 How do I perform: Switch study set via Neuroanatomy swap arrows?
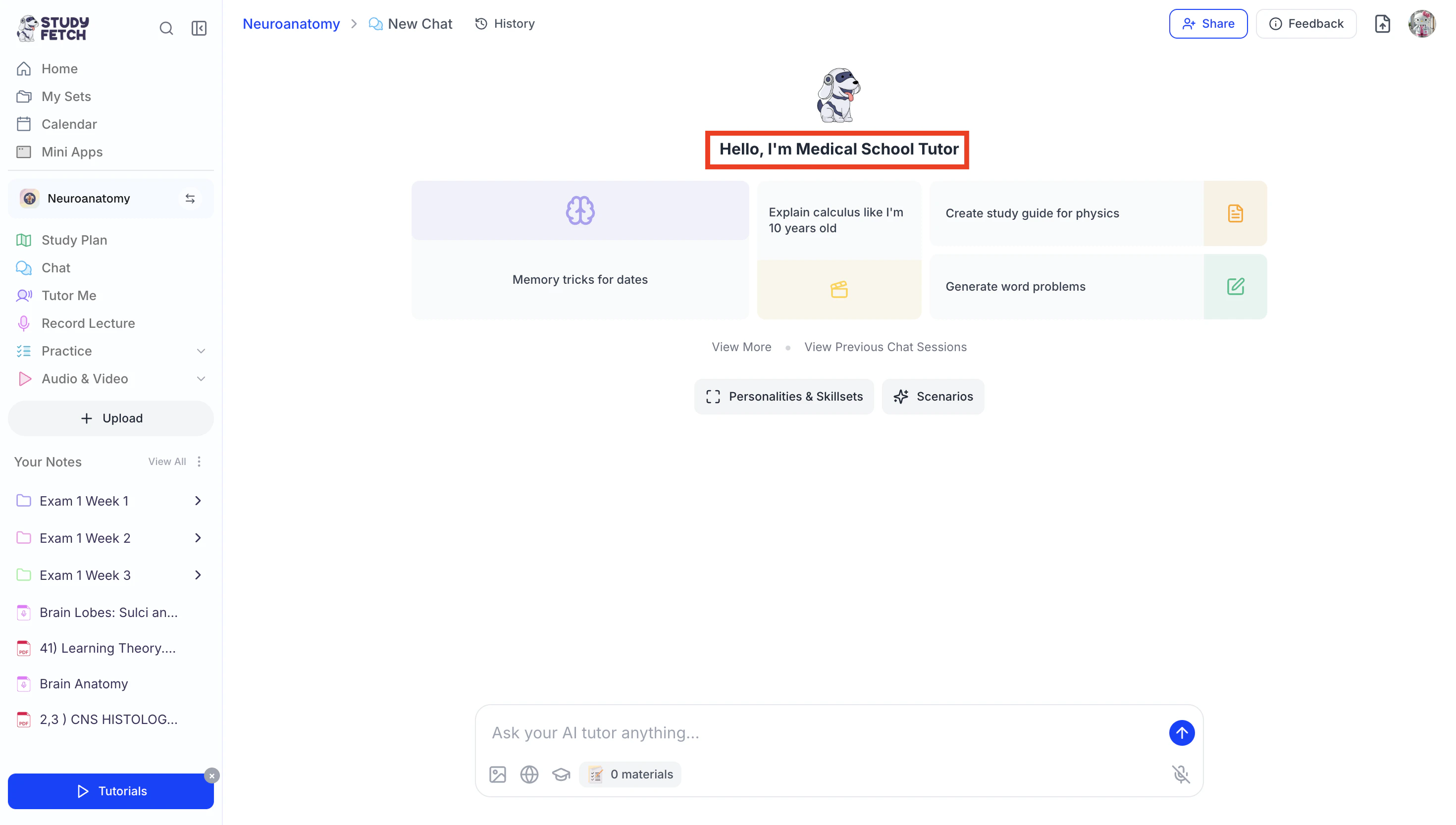pyautogui.click(x=190, y=198)
